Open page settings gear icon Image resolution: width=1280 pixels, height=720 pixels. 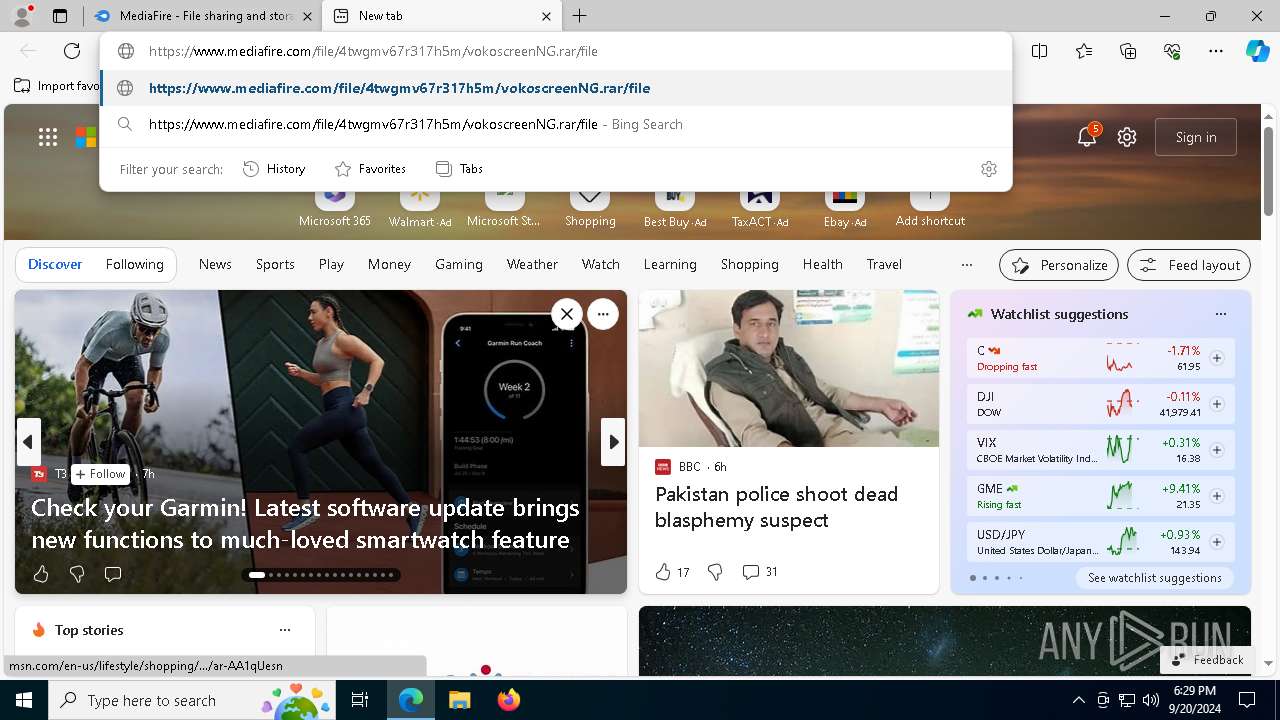tap(1127, 137)
